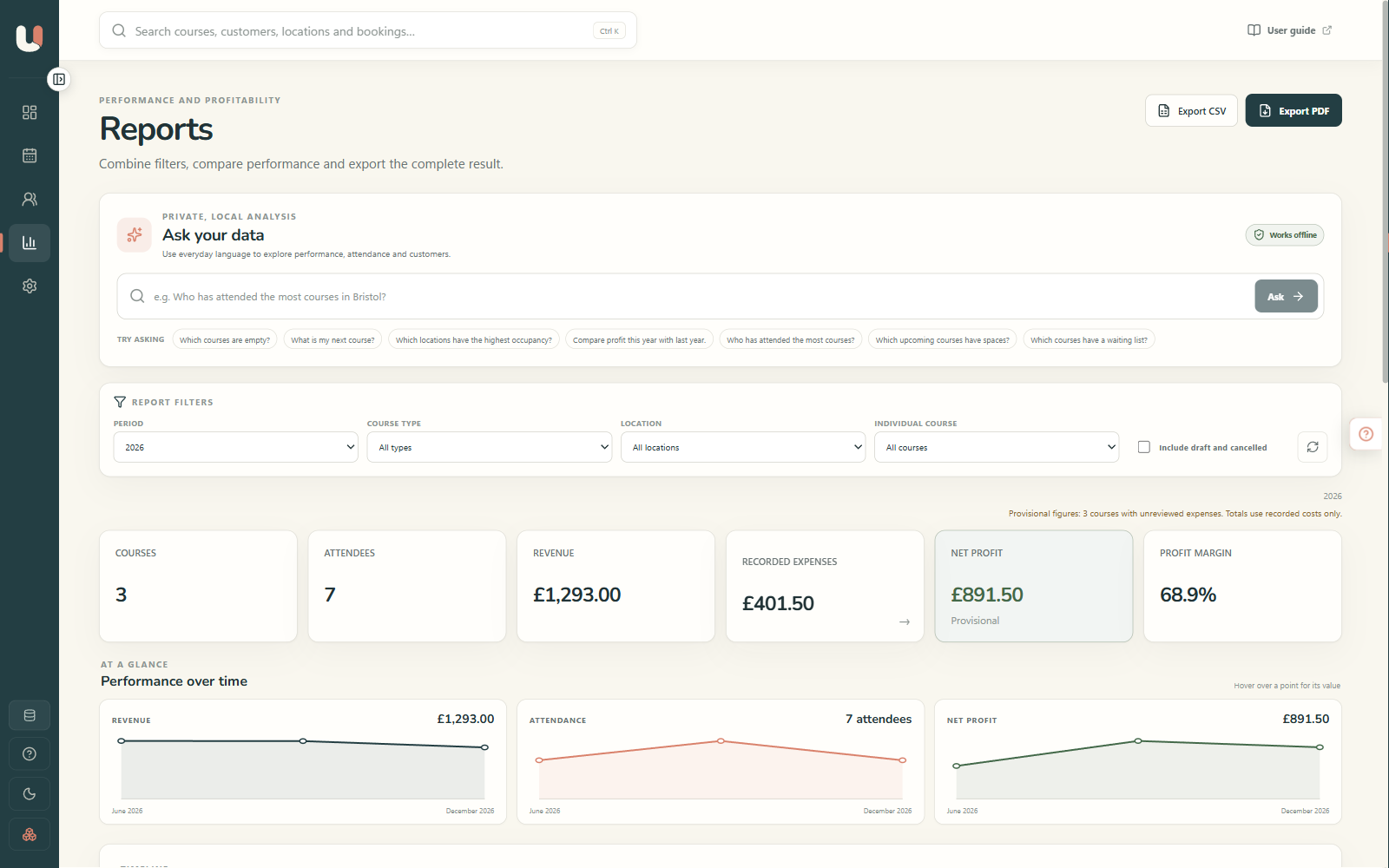Open the customers people icon in the sidebar
Image resolution: width=1389 pixels, height=868 pixels.
coord(30,200)
